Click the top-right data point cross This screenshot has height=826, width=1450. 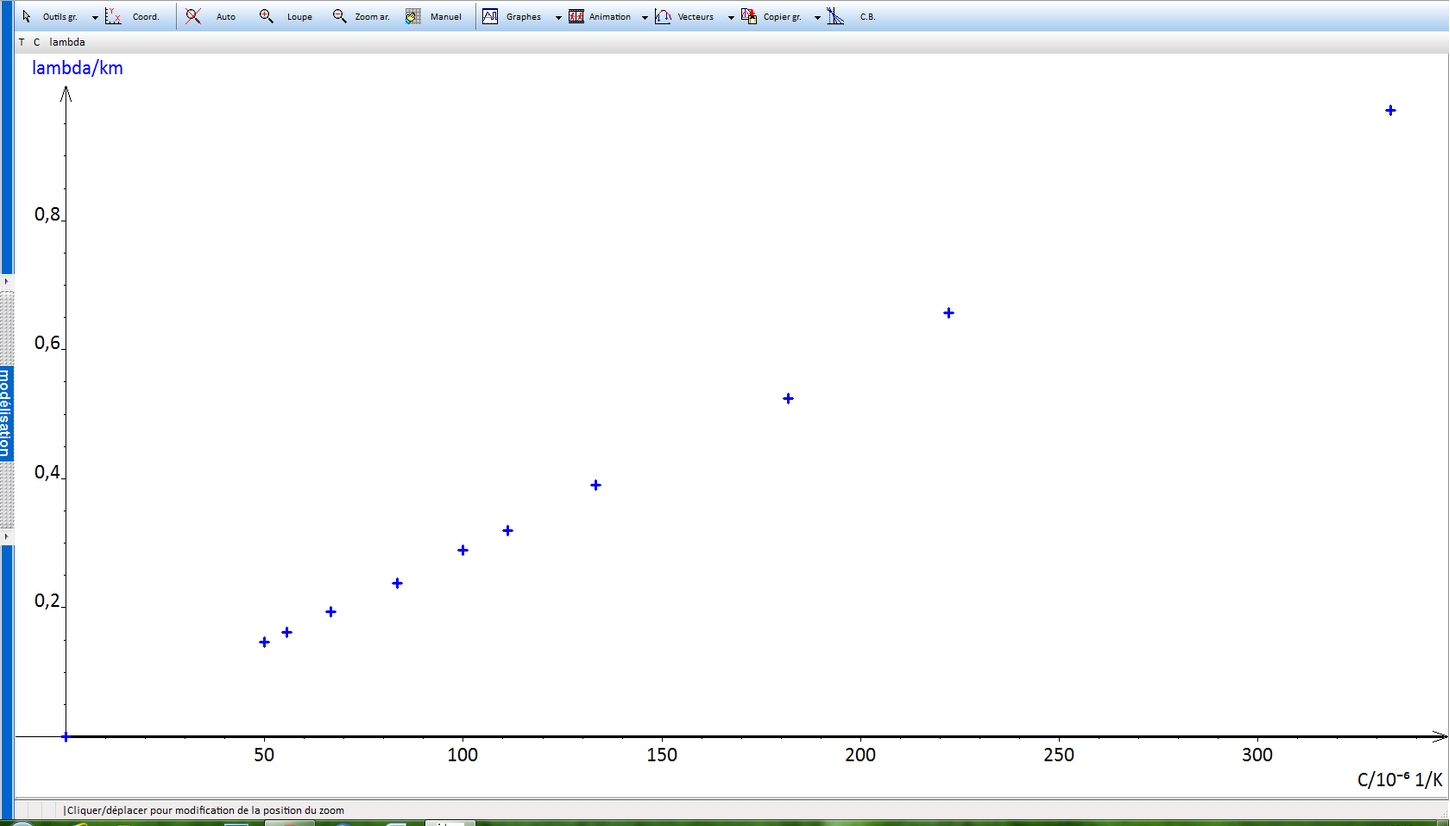coord(1390,110)
